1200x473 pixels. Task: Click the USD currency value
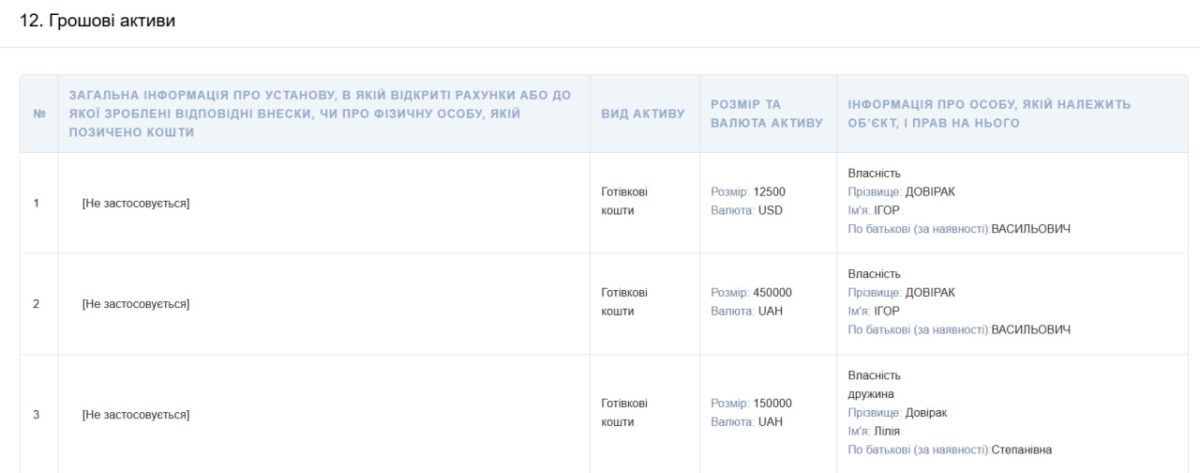click(x=770, y=211)
